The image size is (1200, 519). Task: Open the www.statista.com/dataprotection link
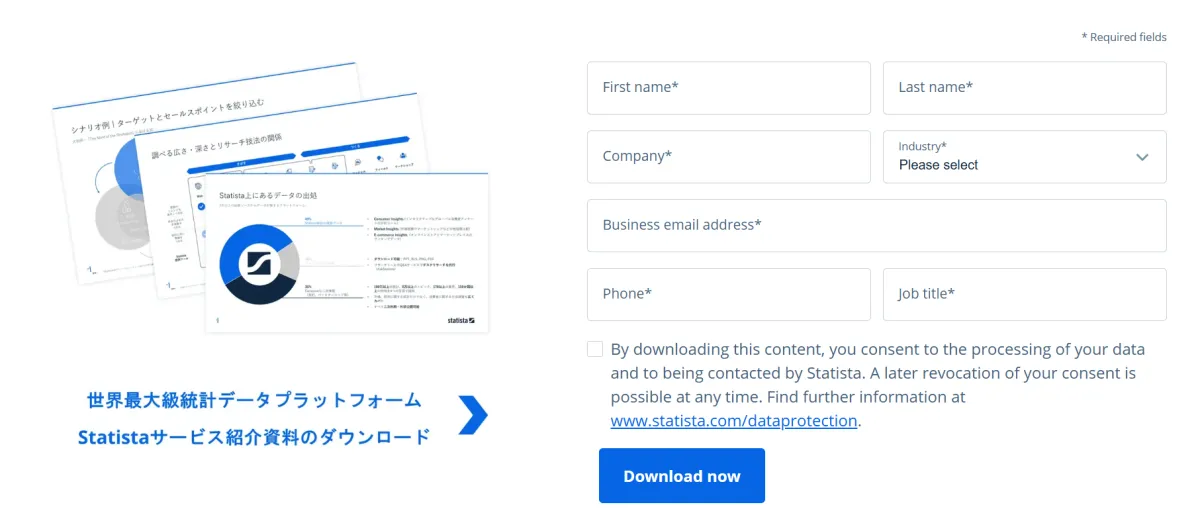coord(734,420)
